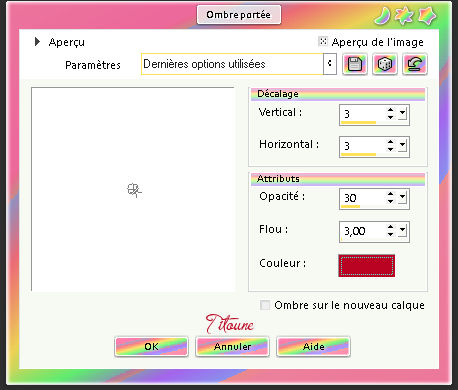Click the Annuler button
The height and width of the screenshot is (390, 458).
[232, 347]
